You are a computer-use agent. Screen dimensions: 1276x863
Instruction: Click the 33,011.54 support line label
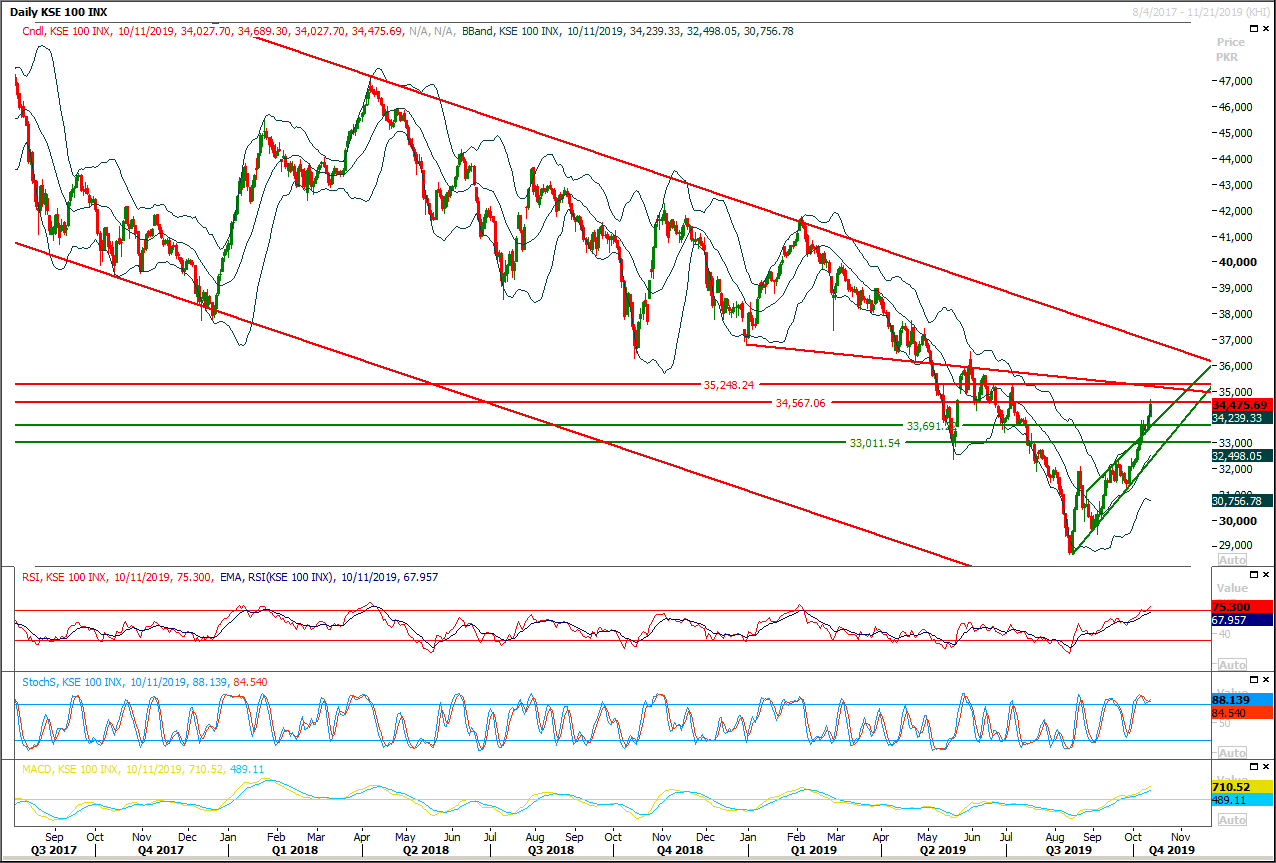875,442
